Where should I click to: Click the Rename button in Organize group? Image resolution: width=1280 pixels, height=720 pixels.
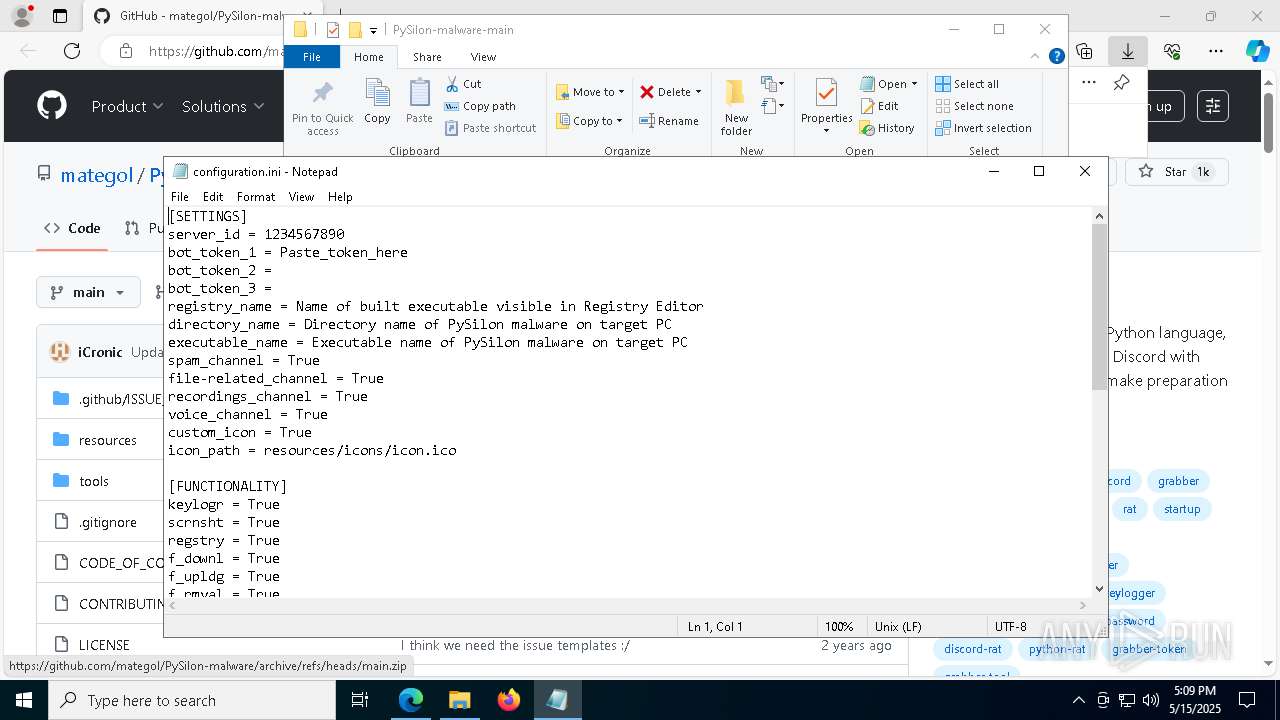(x=669, y=121)
